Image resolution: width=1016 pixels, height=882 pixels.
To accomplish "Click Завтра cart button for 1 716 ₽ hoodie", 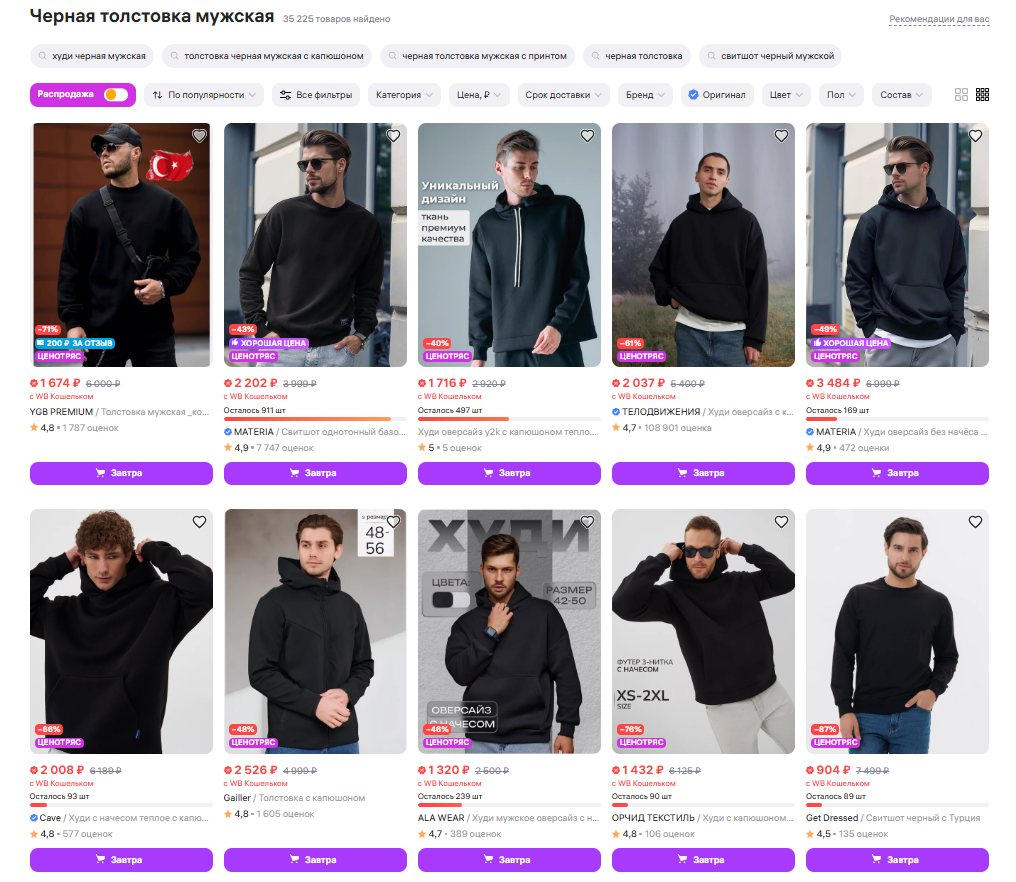I will tap(509, 473).
